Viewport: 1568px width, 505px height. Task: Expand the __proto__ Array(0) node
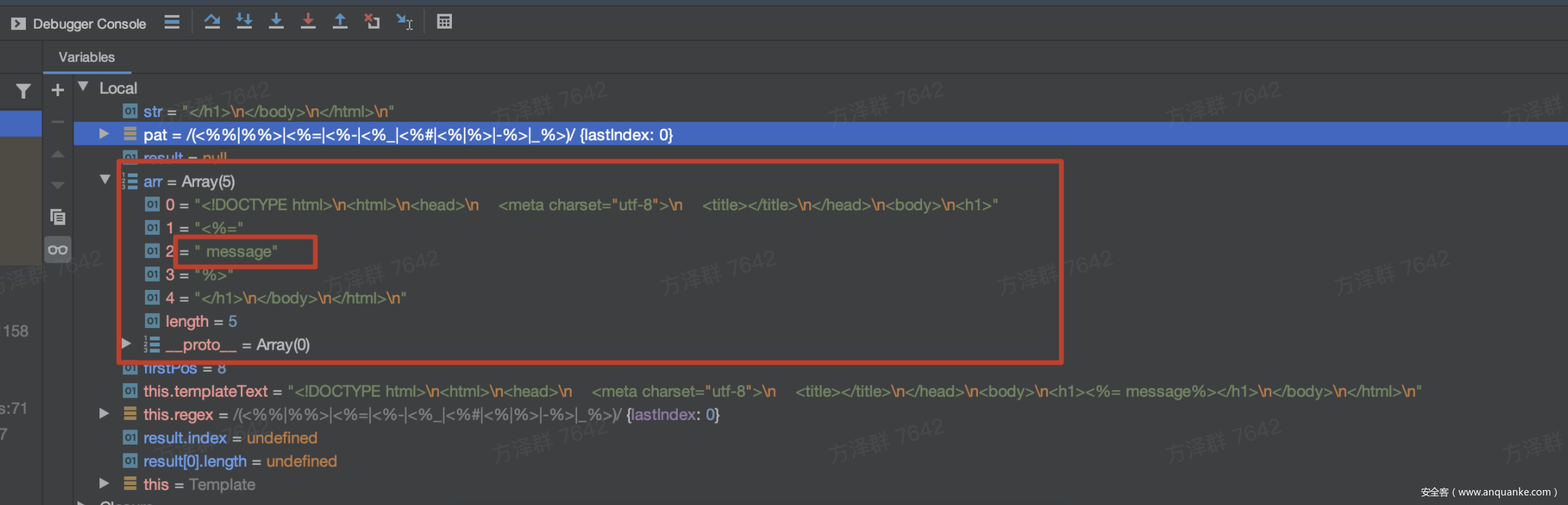(126, 344)
